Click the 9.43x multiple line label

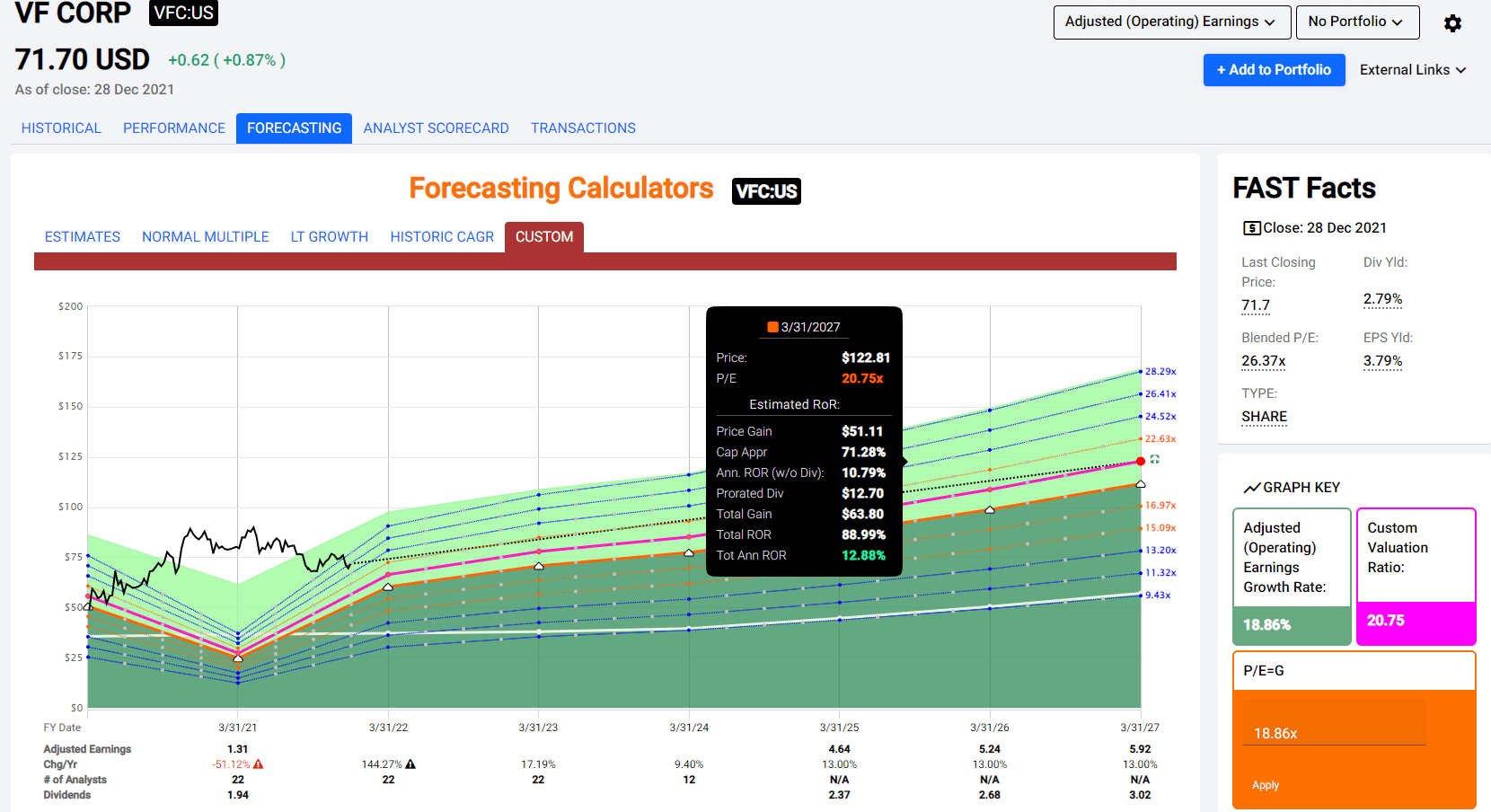tap(1158, 595)
